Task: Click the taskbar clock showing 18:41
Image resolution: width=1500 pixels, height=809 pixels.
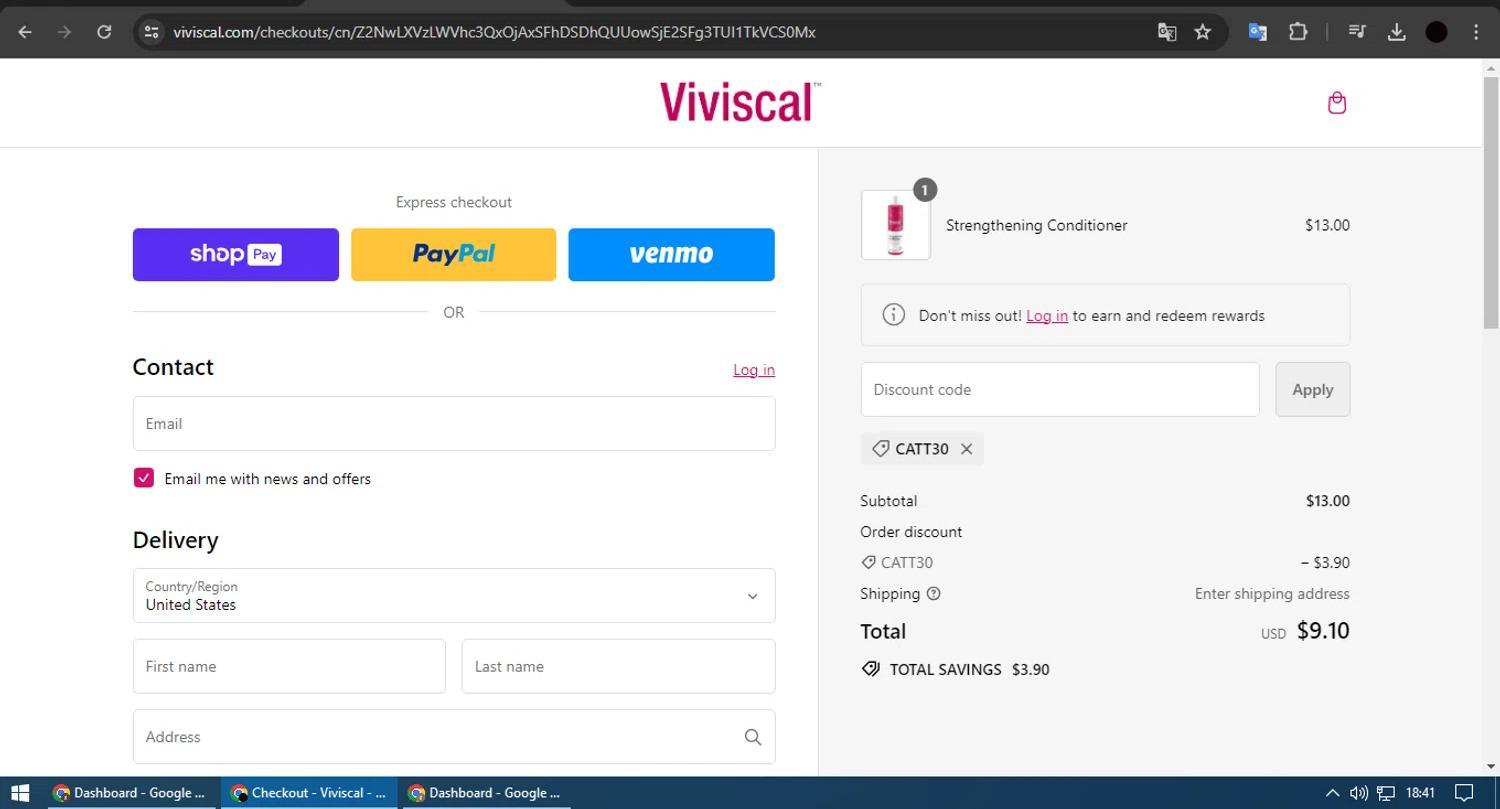Action: coord(1420,793)
